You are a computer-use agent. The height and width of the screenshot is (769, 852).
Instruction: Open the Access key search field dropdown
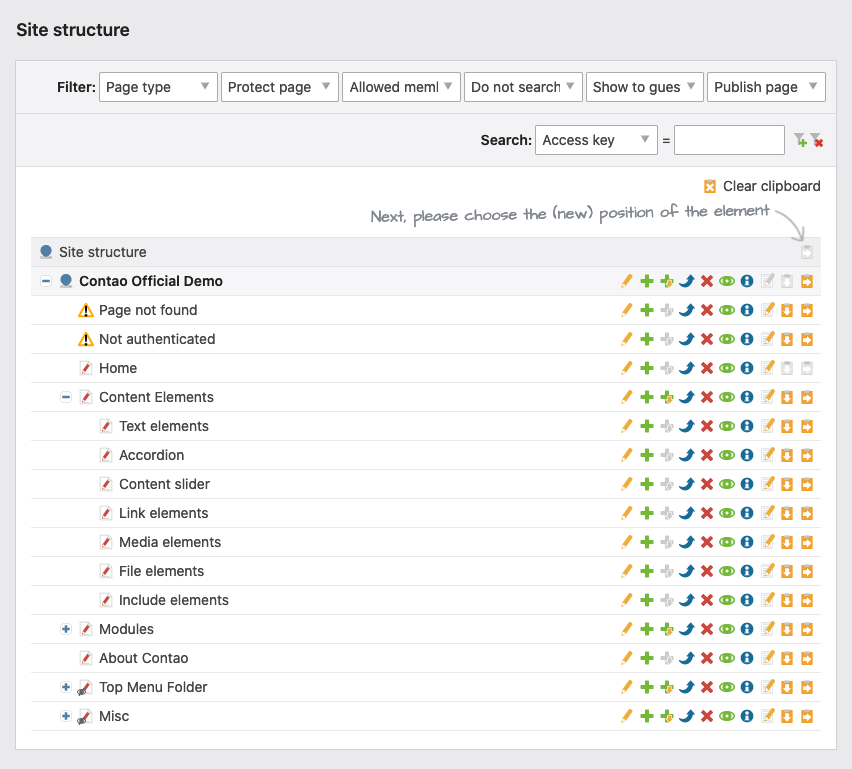pos(596,140)
